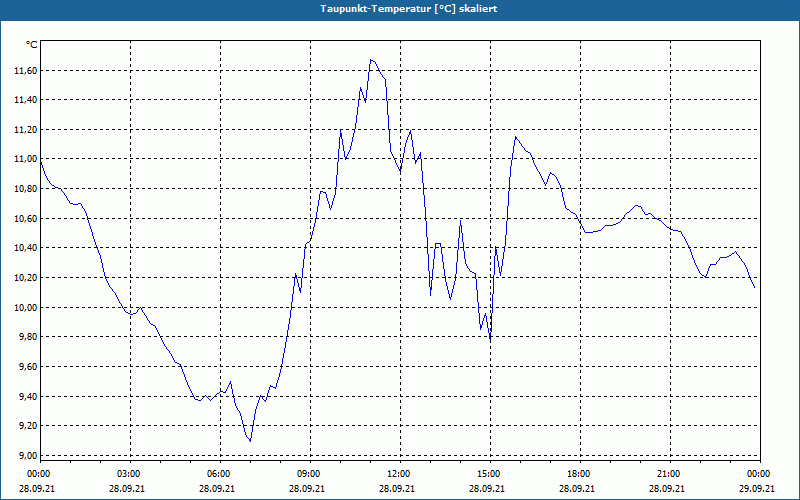Click the 11,00 y-axis value
The width and height of the screenshot is (800, 500).
coord(26,159)
